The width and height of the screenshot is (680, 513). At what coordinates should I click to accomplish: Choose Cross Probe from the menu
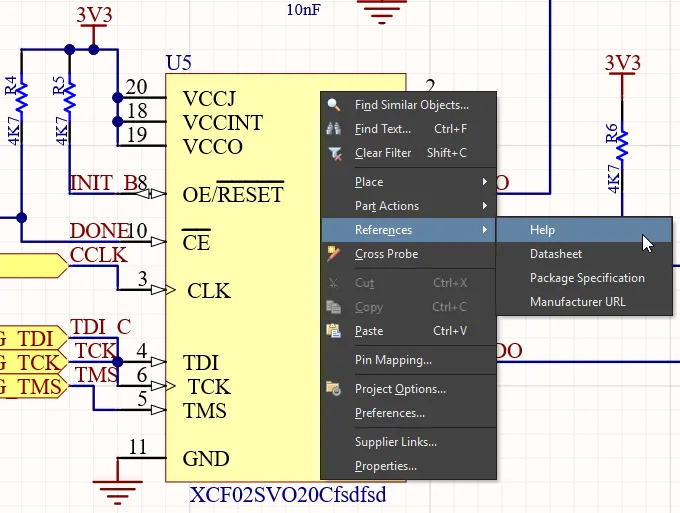point(409,254)
